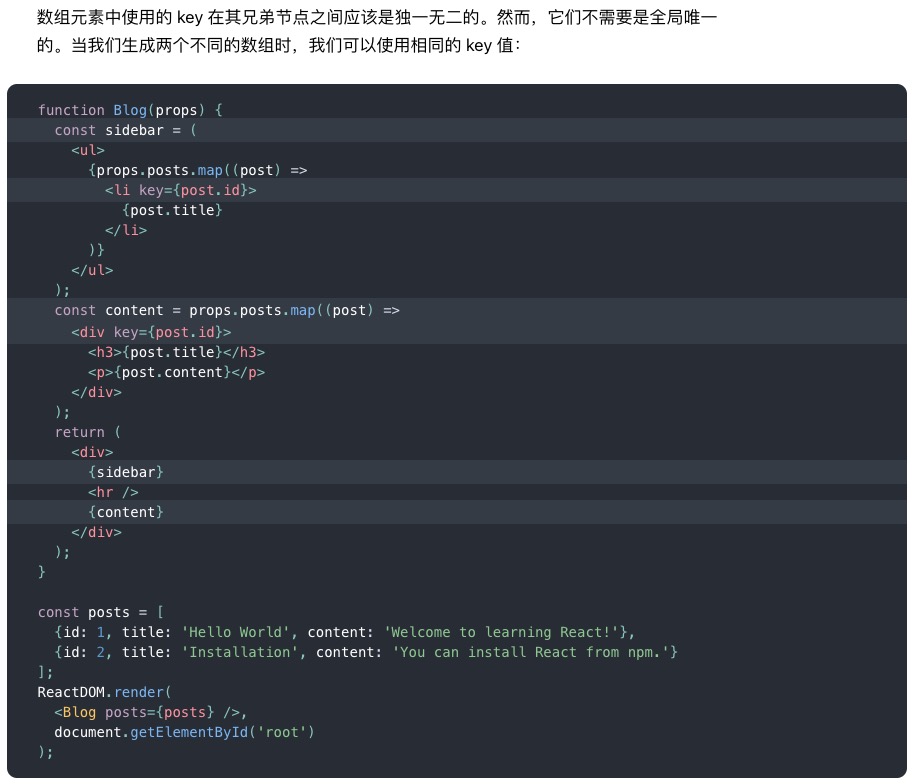Click the '<p>{post.content}</p>' line
Viewport: 917px width, 784px height.
[x=176, y=372]
